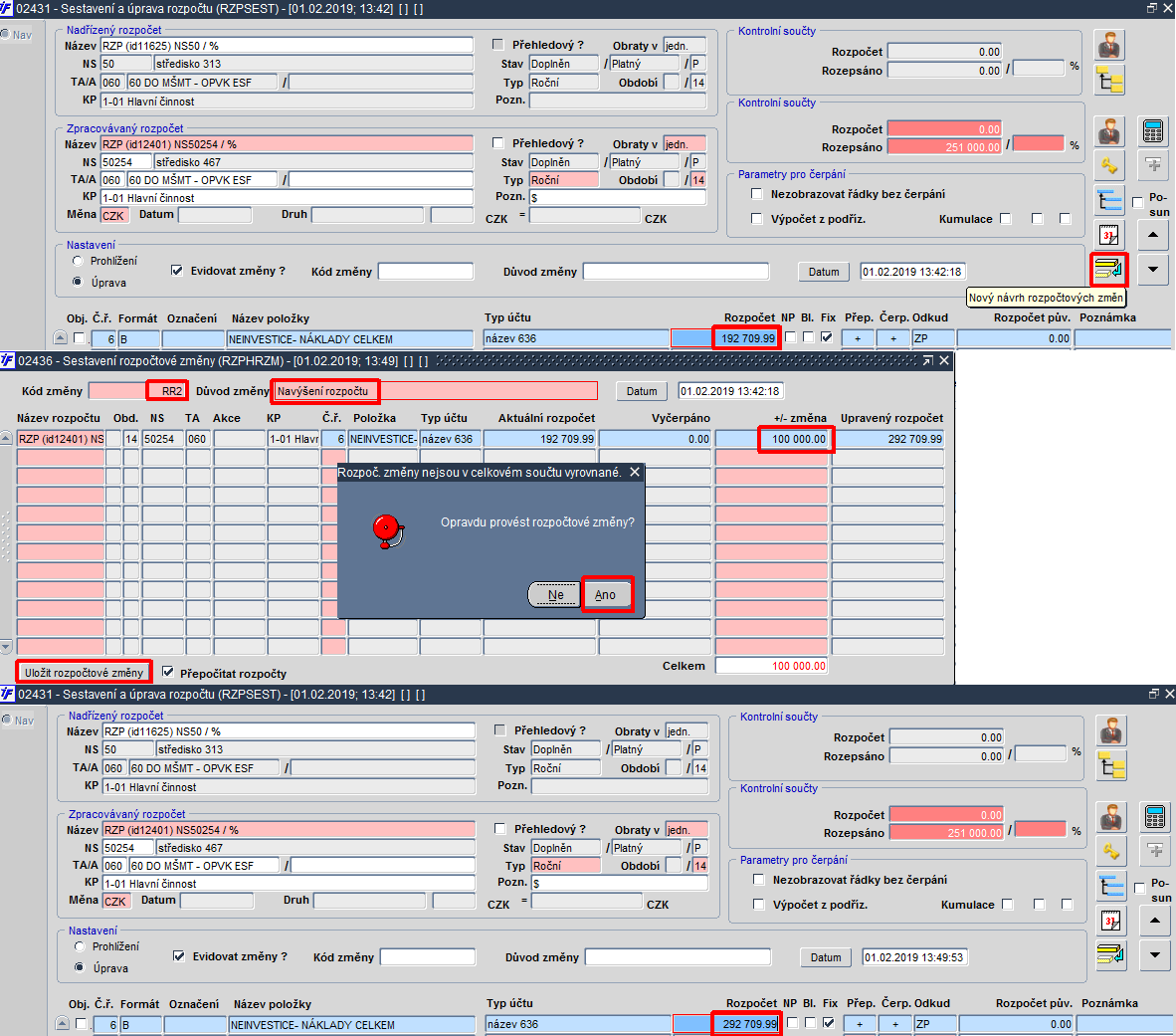Image resolution: width=1176 pixels, height=1036 pixels.
Task: Click the grey add-row plus icon in lower 02431 window
Action: [x=1155, y=851]
